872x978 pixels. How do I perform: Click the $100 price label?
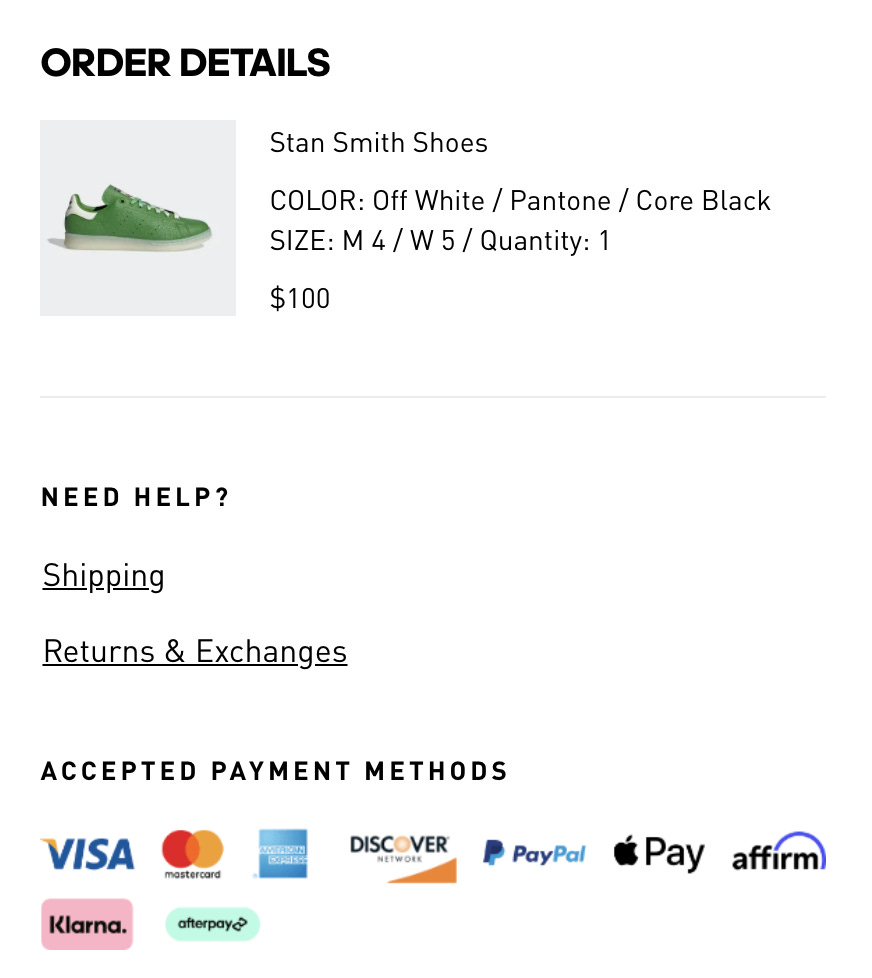click(299, 298)
